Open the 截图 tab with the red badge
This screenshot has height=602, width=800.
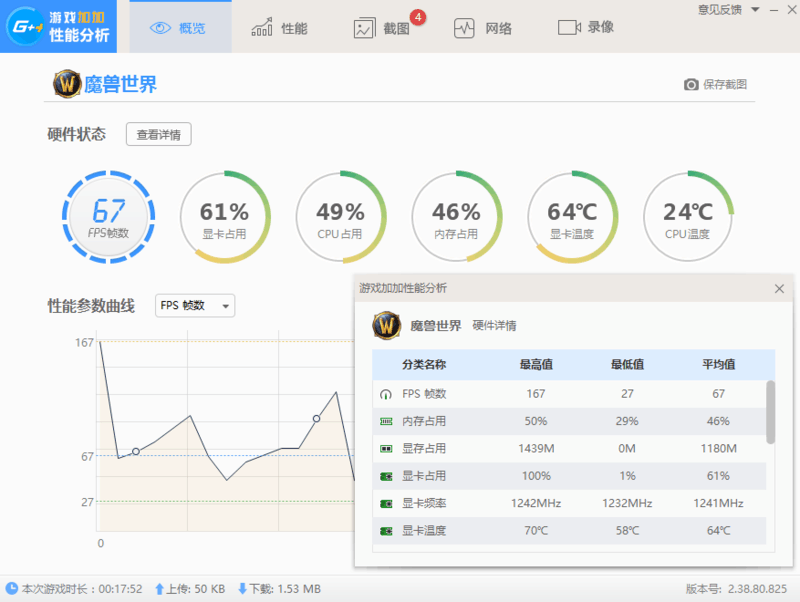(381, 27)
